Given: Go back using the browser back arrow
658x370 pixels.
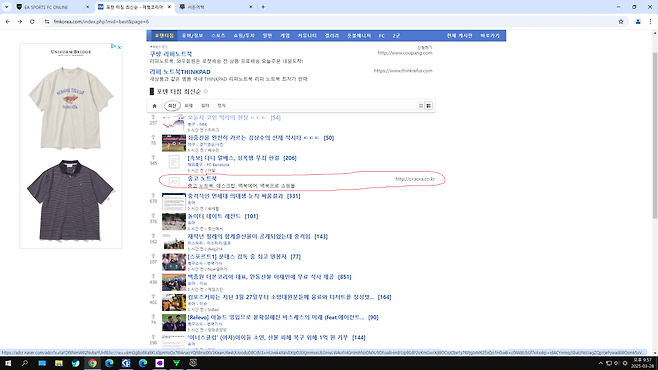Looking at the screenshot, I should pyautogui.click(x=8, y=21).
